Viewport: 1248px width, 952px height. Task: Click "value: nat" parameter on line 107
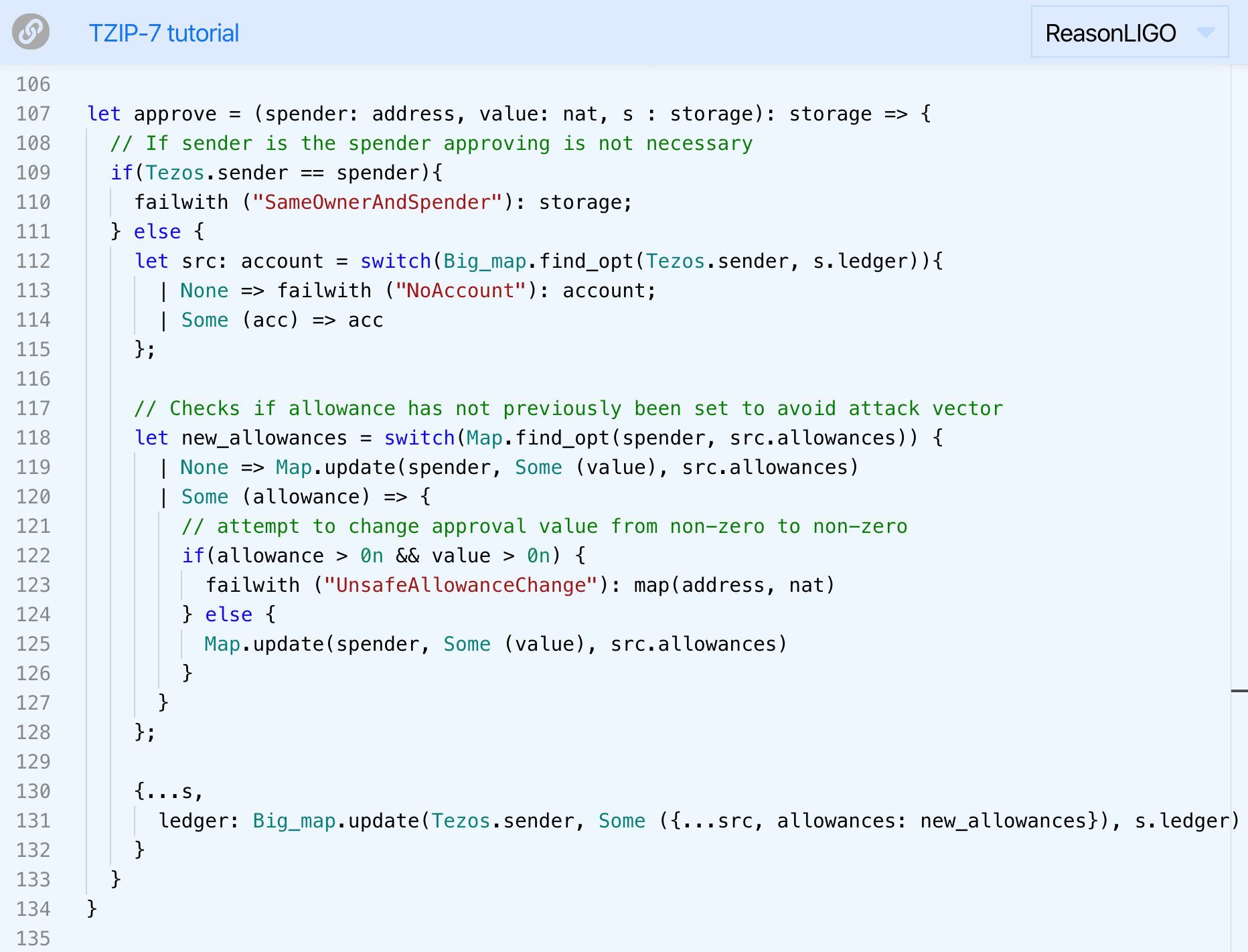click(538, 114)
